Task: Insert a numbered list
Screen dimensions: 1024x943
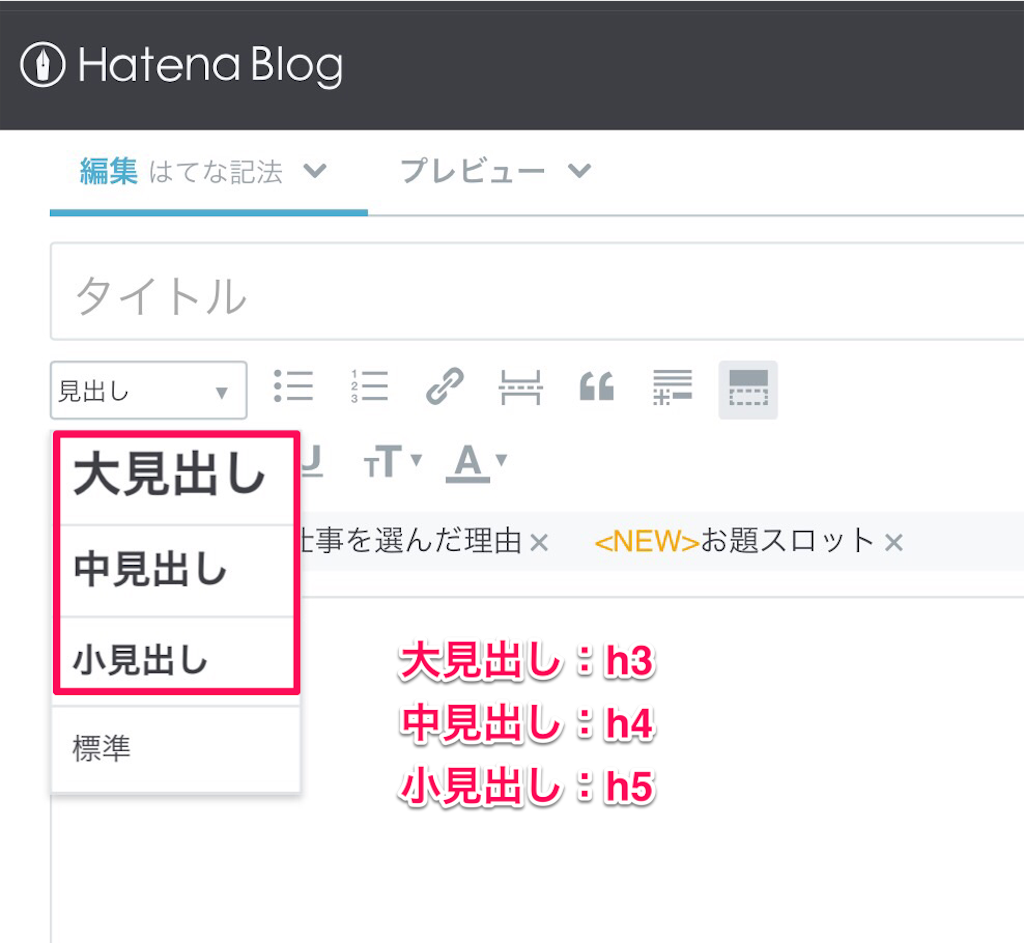Action: point(370,386)
